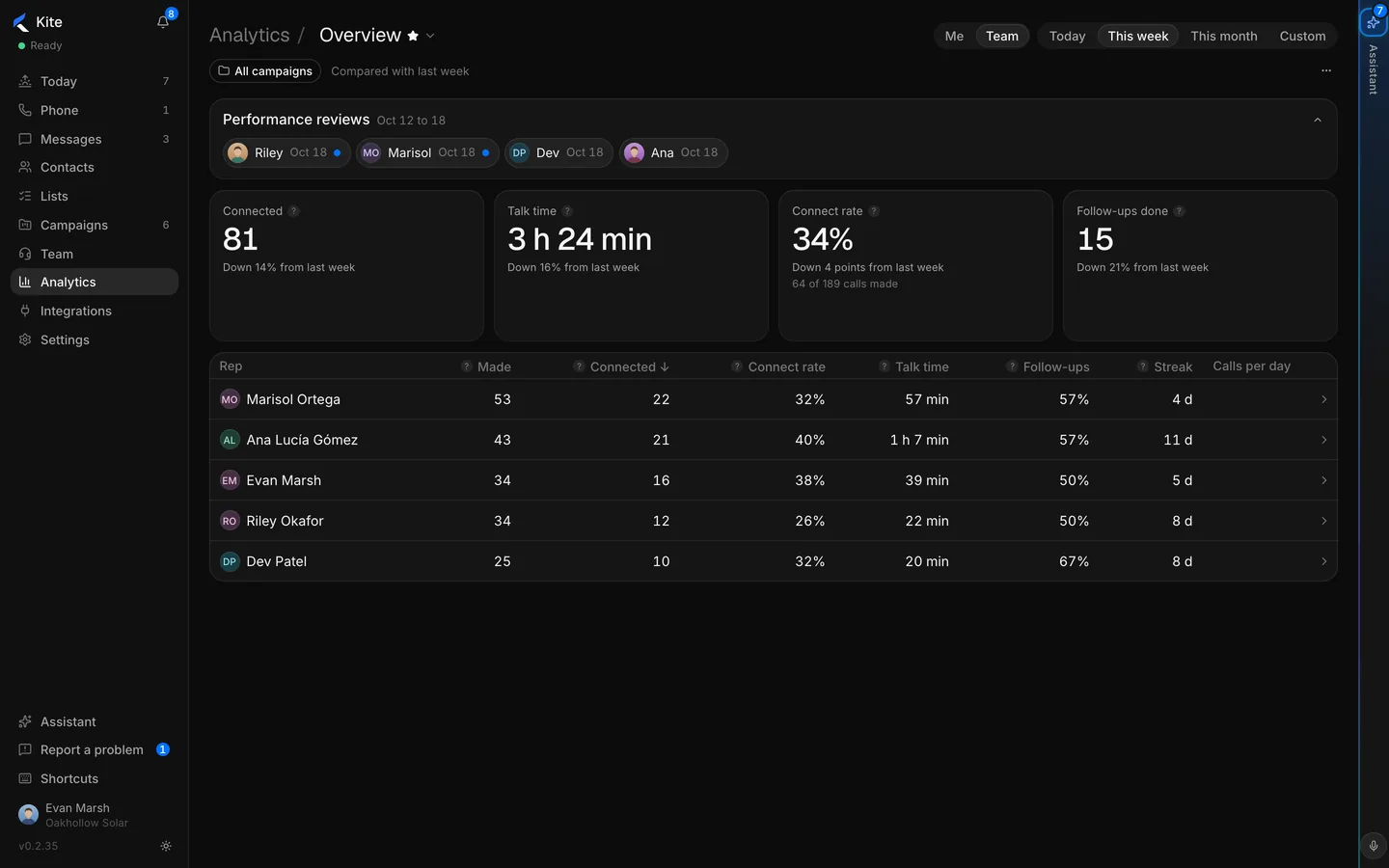
Task: Sort by the Connected column header
Action: tap(629, 366)
